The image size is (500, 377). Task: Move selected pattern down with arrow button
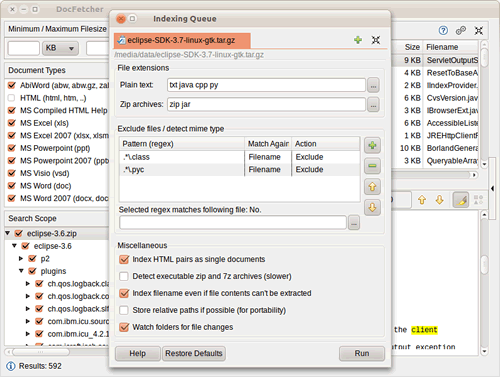click(372, 207)
